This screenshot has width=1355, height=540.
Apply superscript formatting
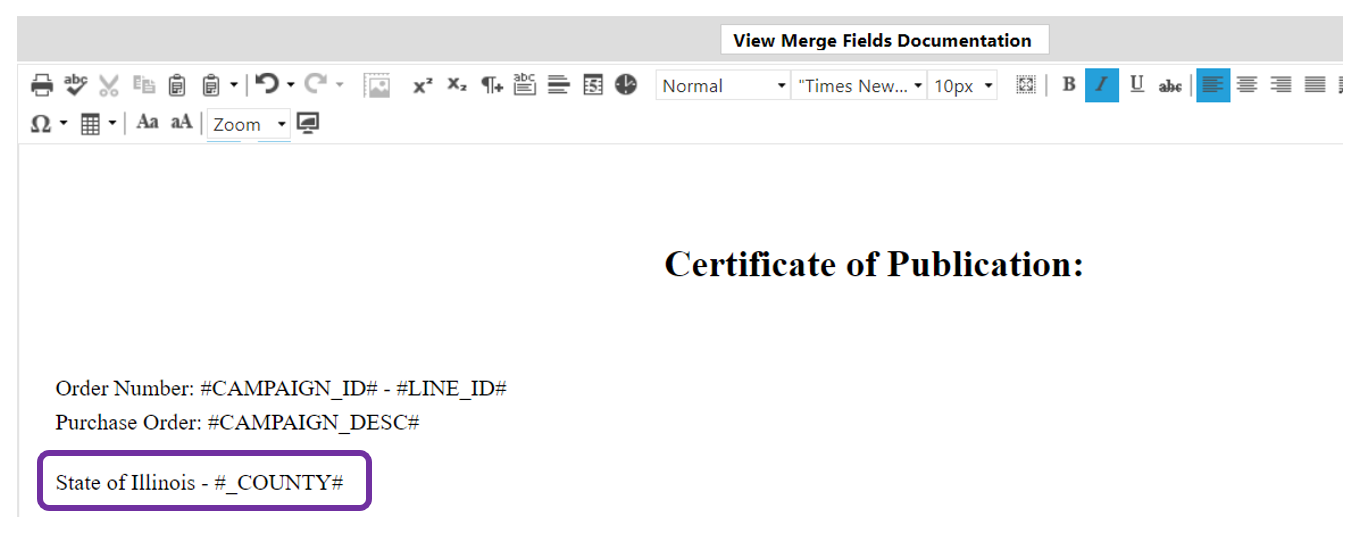(x=423, y=86)
